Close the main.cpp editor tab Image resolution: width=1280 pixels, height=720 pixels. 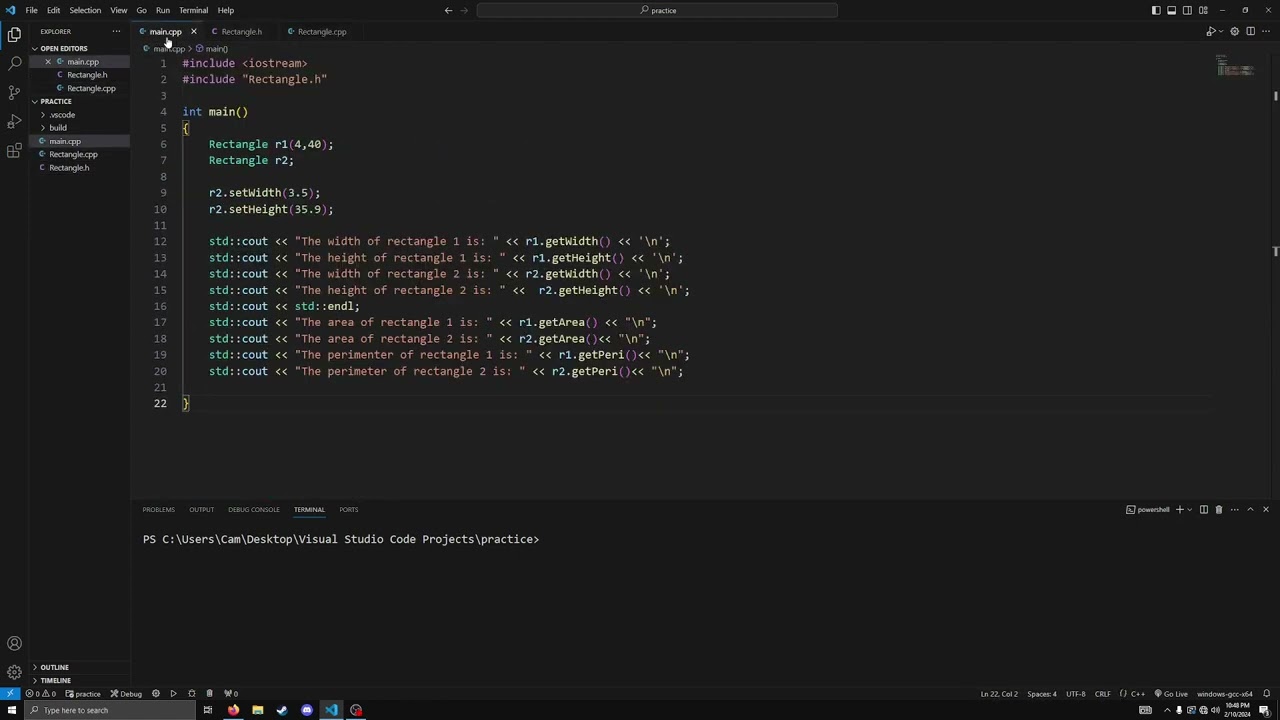tap(193, 32)
